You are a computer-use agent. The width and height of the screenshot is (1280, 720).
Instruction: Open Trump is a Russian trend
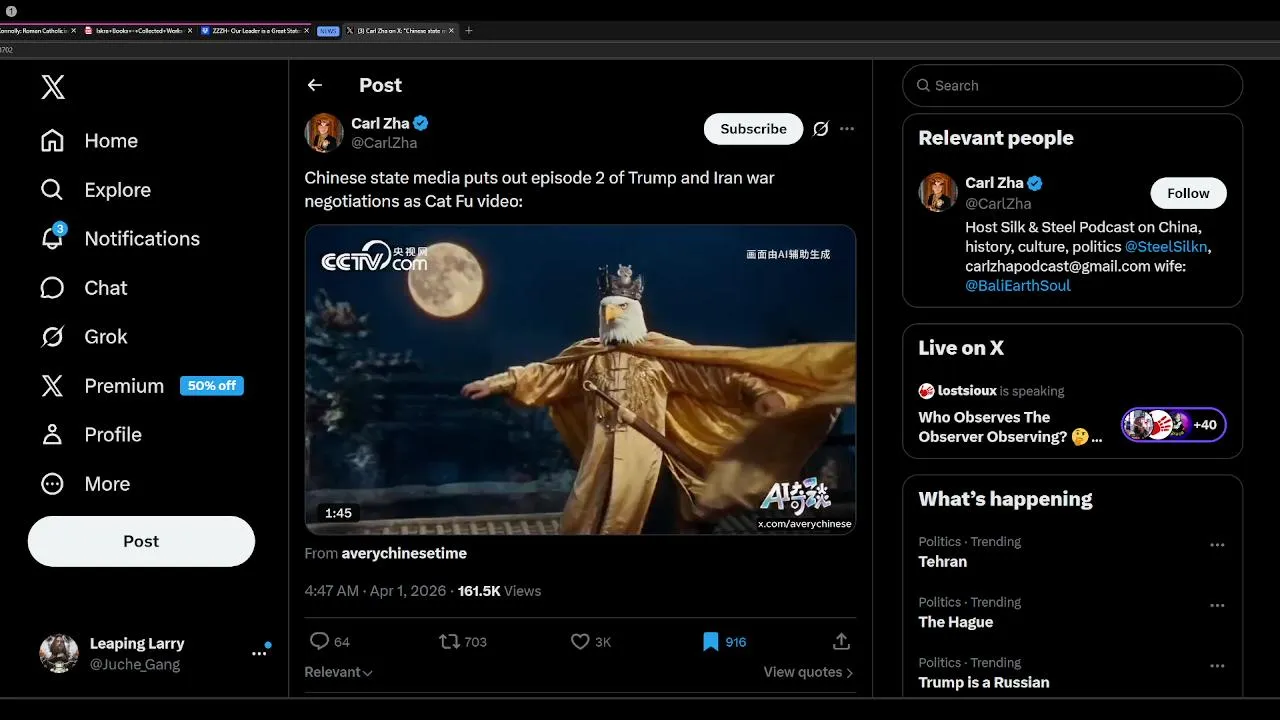tap(984, 682)
